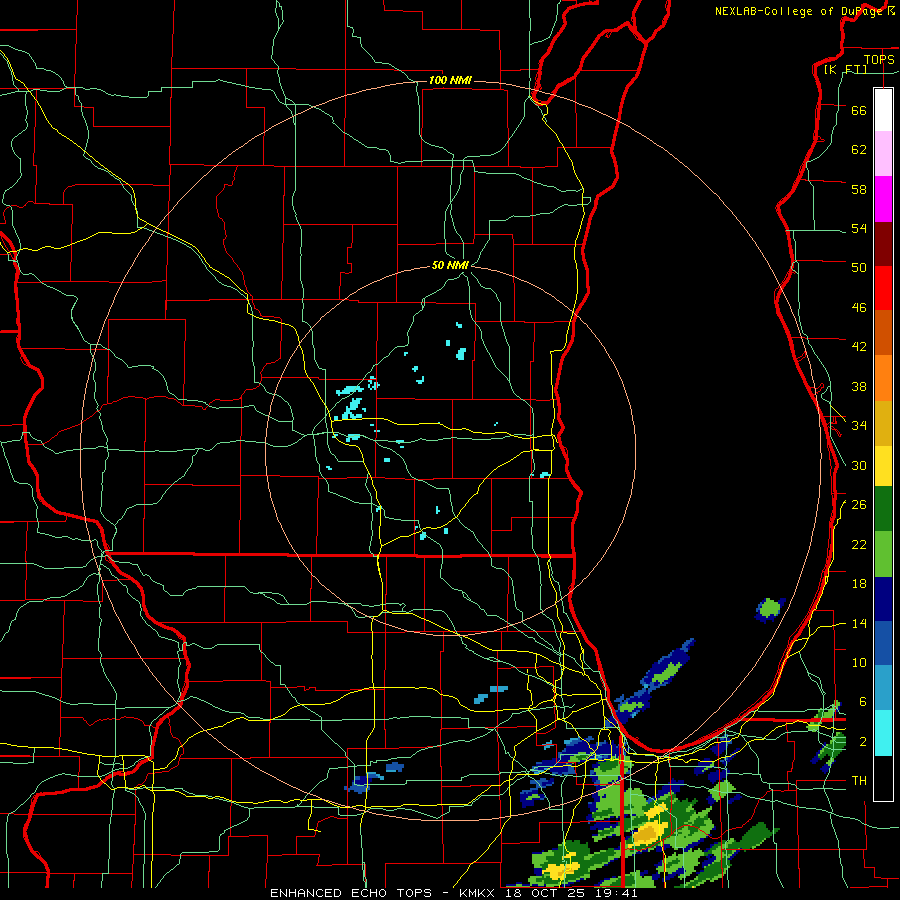Image resolution: width=900 pixels, height=900 pixels.
Task: Click the bright red legend segment
Action: [883, 288]
